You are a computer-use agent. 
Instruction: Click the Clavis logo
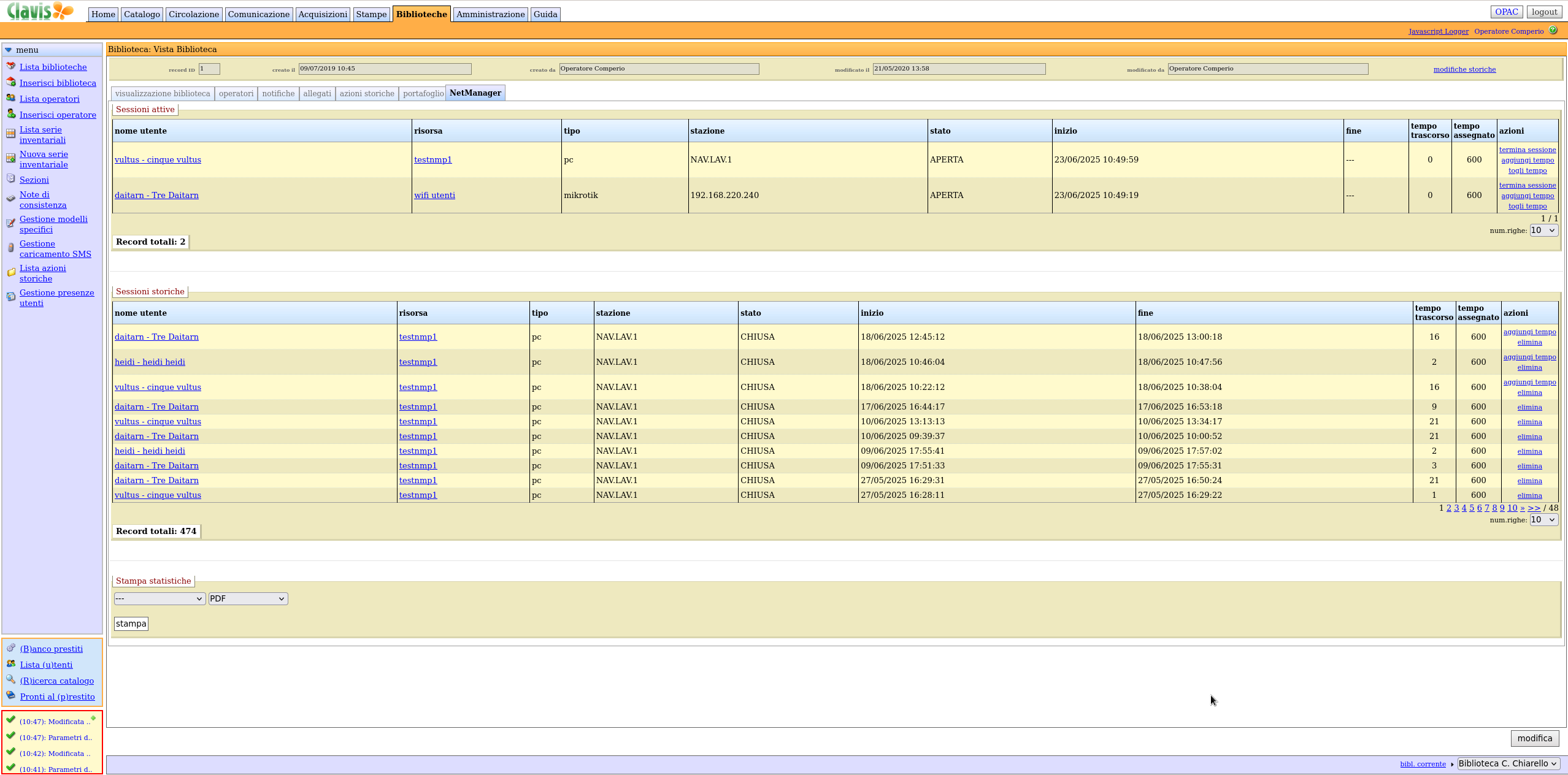click(x=40, y=11)
